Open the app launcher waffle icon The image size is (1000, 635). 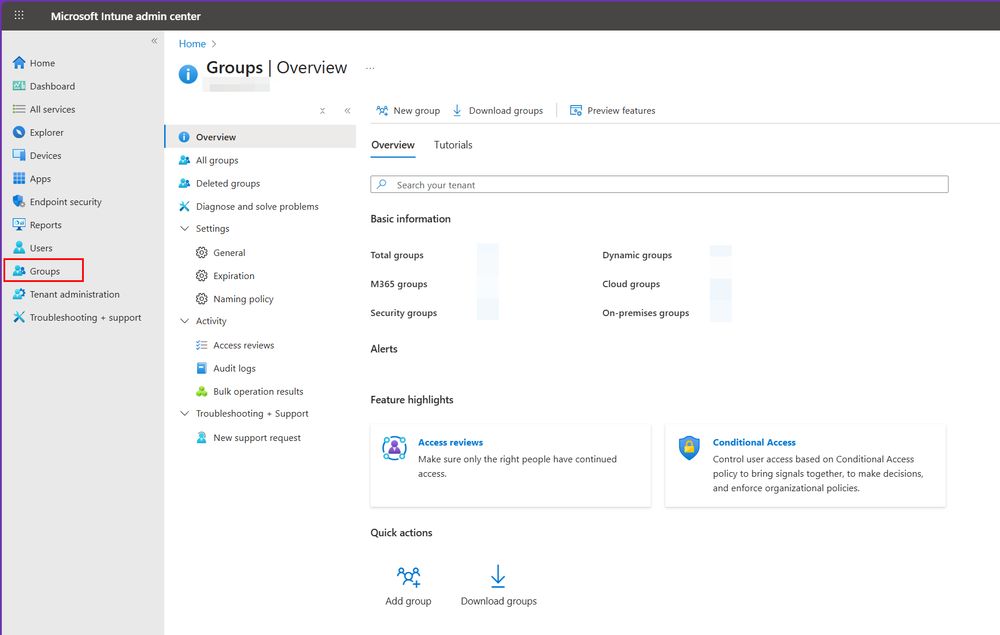pos(19,15)
